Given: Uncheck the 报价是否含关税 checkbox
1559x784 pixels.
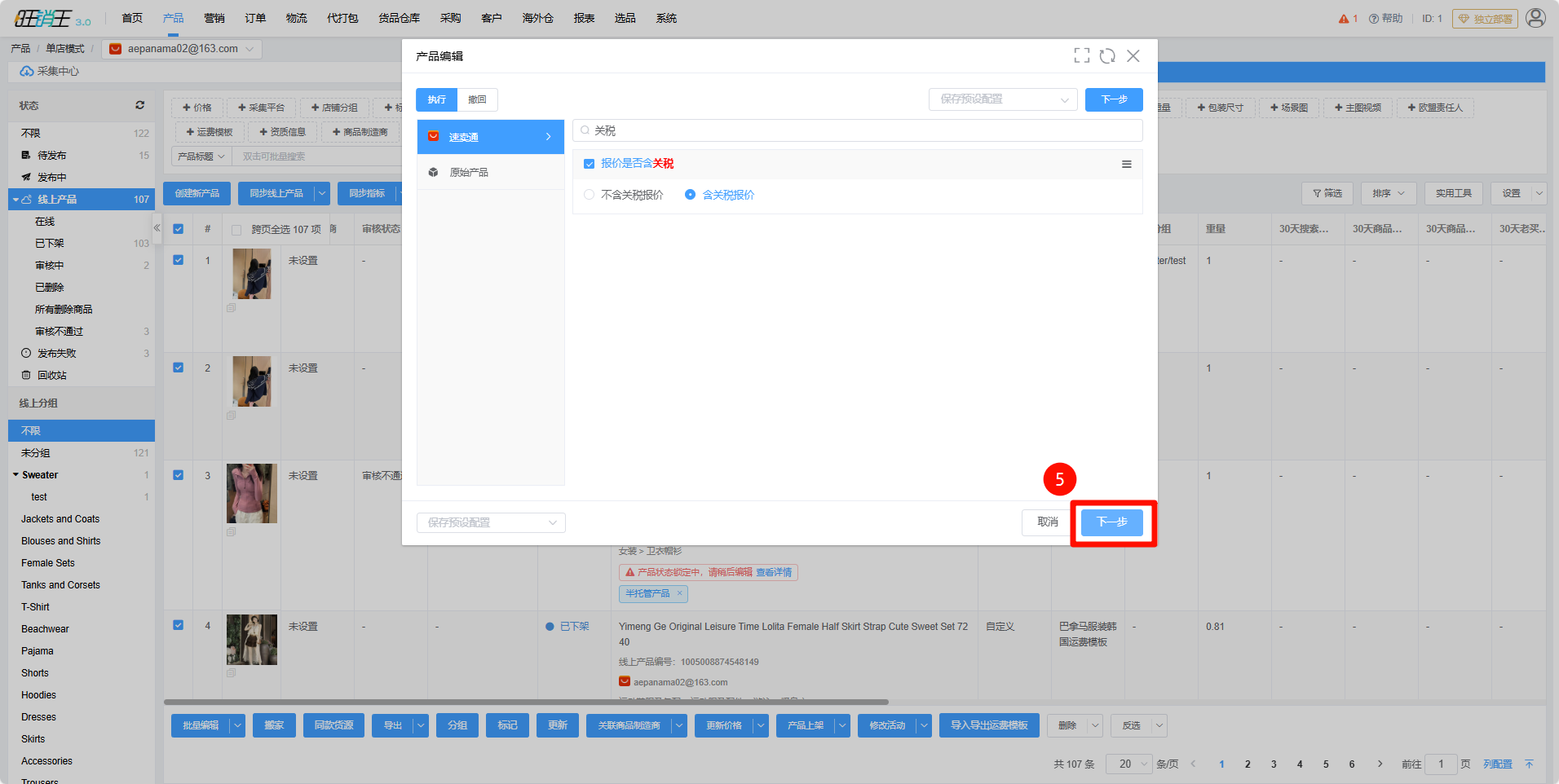Looking at the screenshot, I should click(590, 164).
